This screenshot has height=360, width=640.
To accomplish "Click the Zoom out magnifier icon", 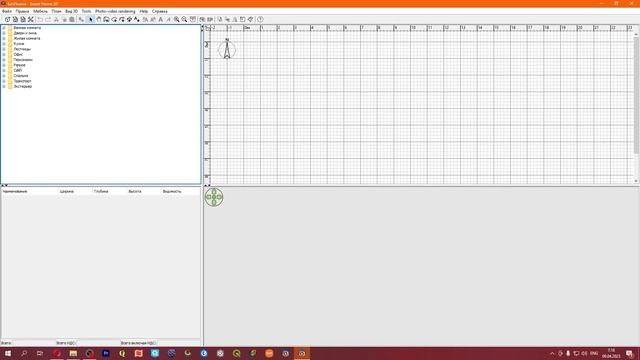I will point(184,19).
